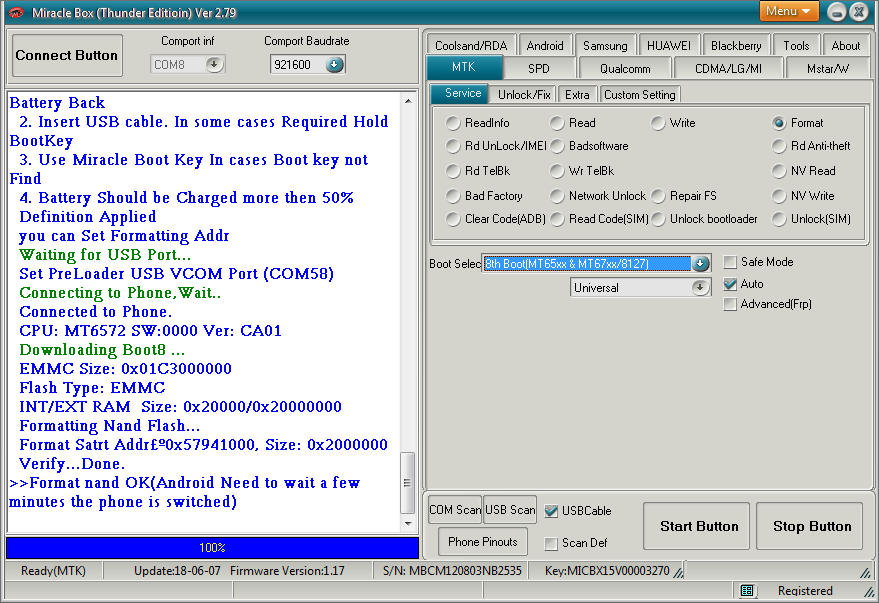Select the Clear Code(ADB) radio option
Image resolution: width=879 pixels, height=603 pixels.
coord(453,219)
